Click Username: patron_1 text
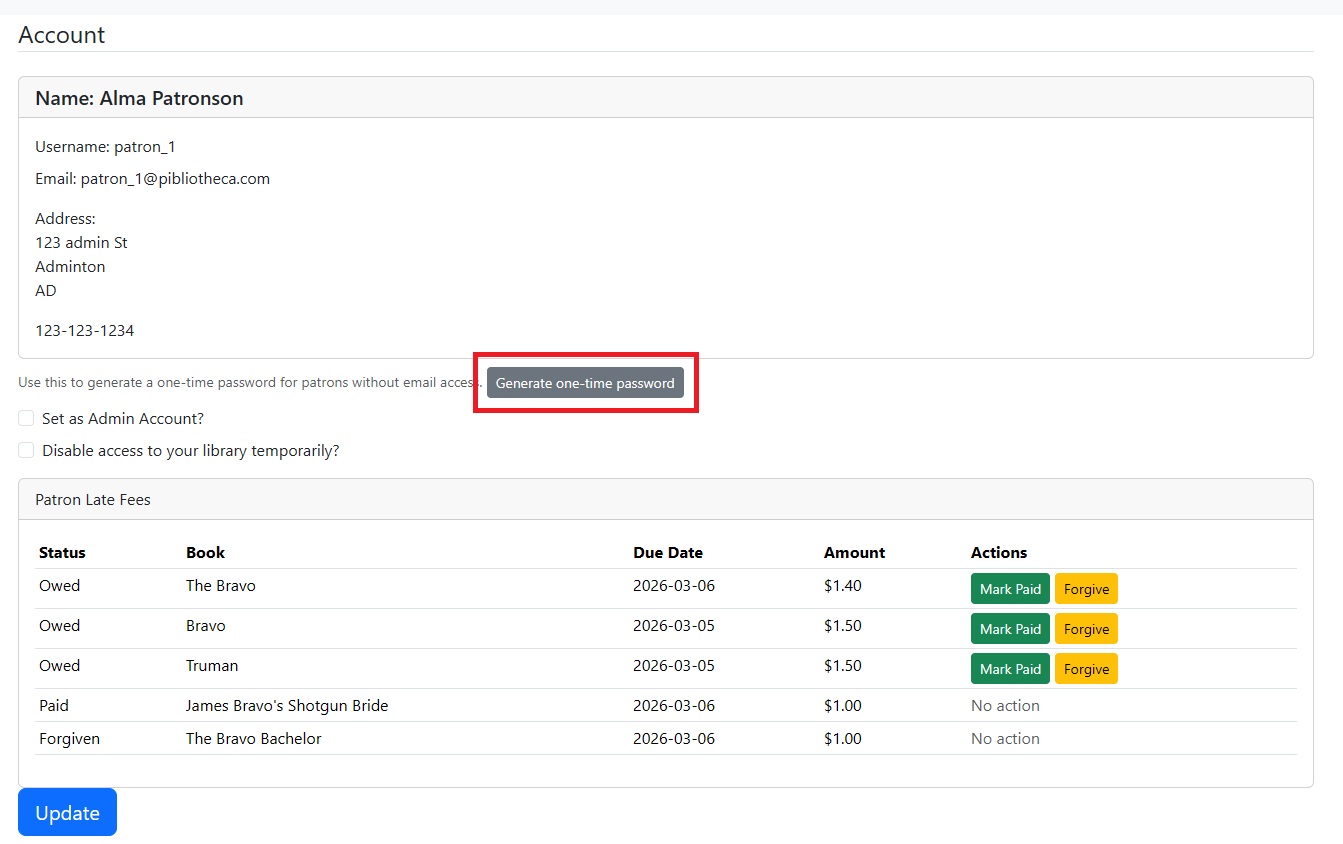 point(105,146)
